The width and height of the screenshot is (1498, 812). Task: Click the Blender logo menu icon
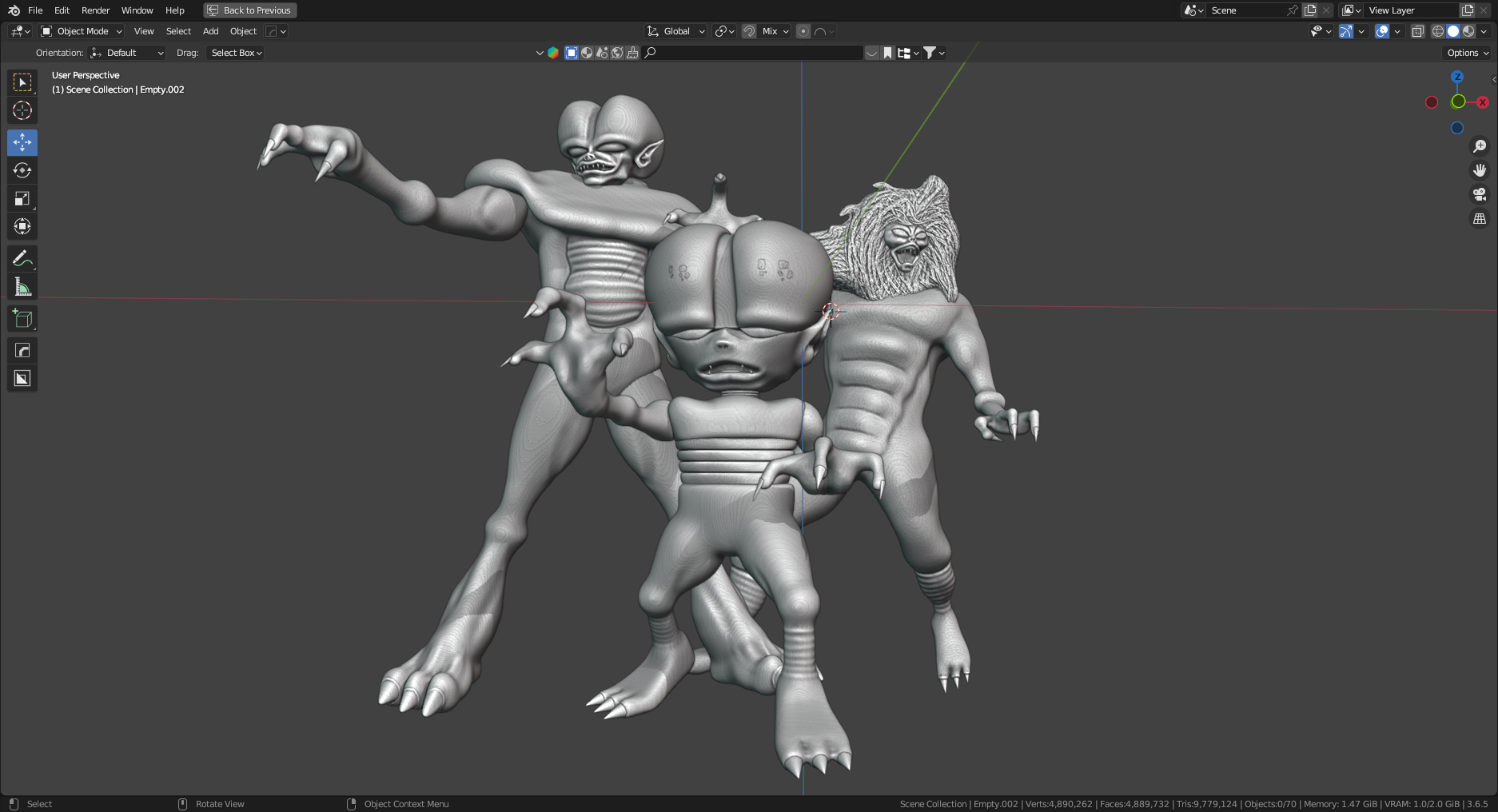14,10
